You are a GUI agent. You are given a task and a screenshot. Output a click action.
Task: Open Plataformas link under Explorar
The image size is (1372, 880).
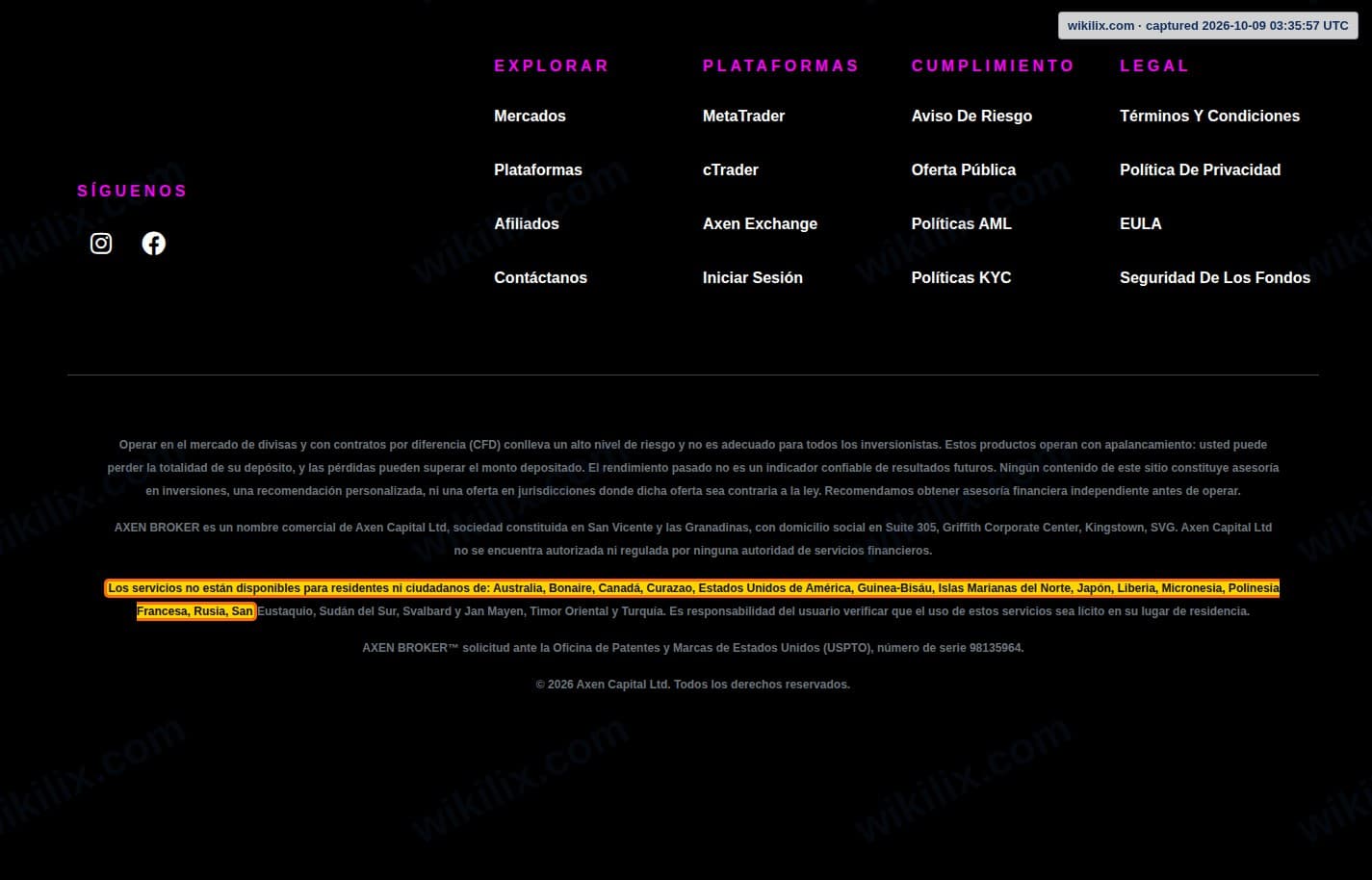(538, 169)
